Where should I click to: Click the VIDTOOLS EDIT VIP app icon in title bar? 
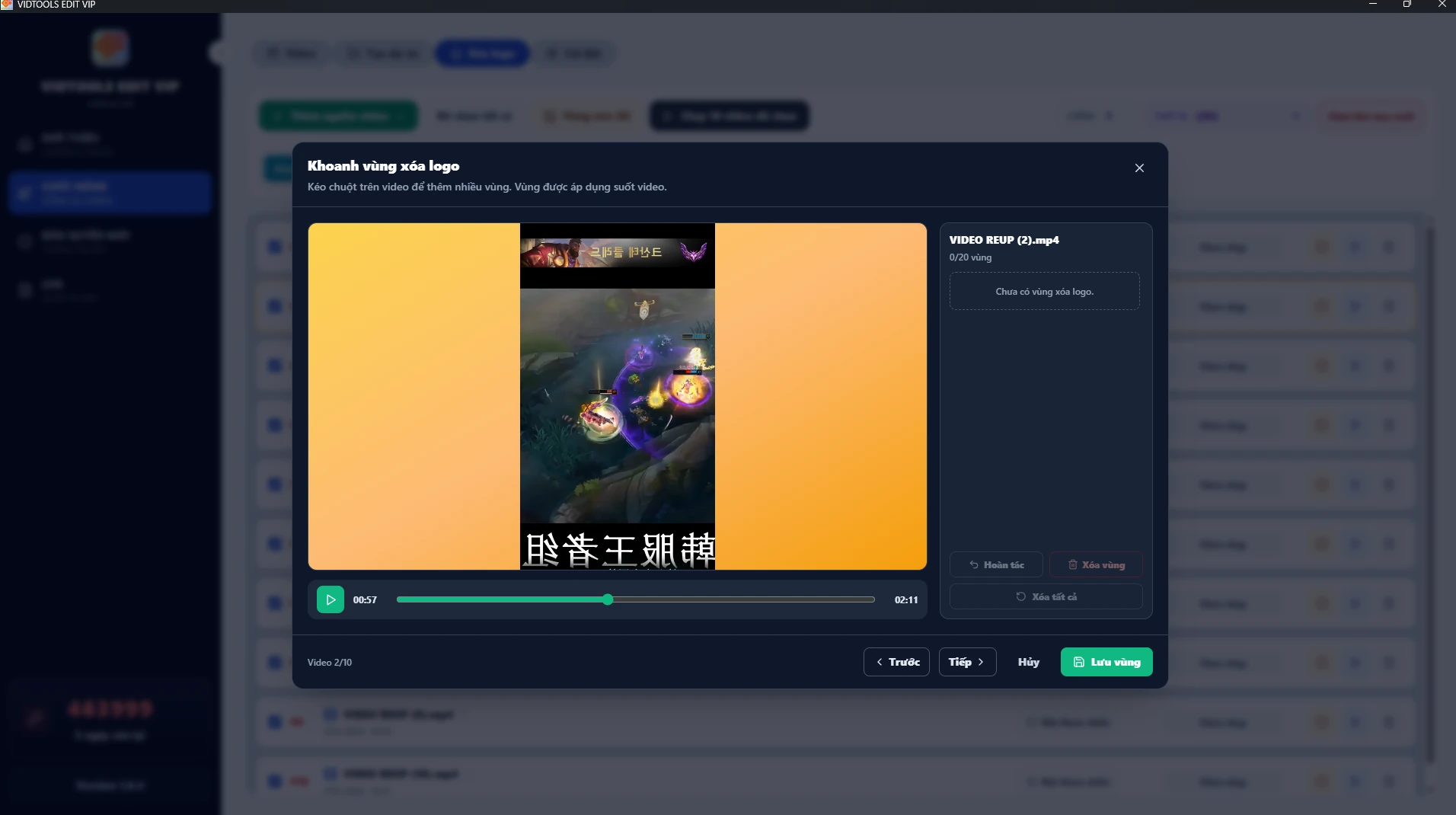[x=7, y=5]
